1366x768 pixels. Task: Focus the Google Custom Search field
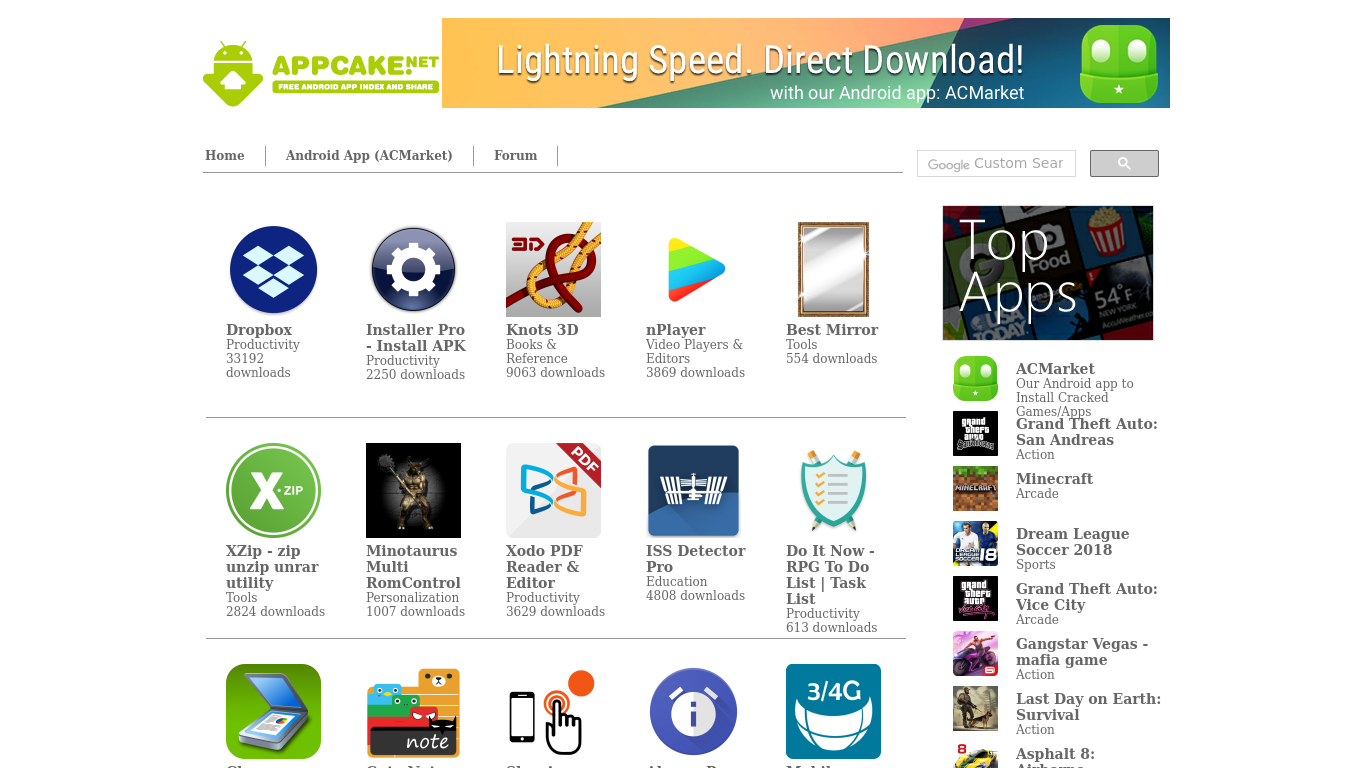pyautogui.click(x=996, y=164)
